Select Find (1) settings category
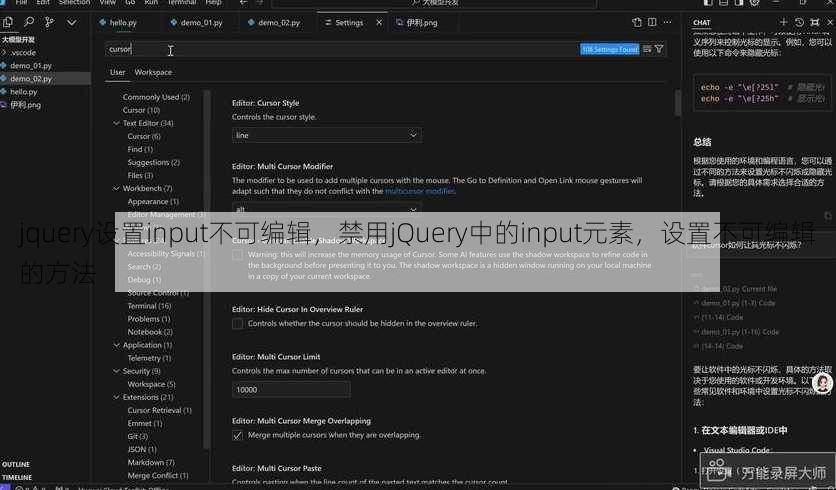 click(x=140, y=149)
